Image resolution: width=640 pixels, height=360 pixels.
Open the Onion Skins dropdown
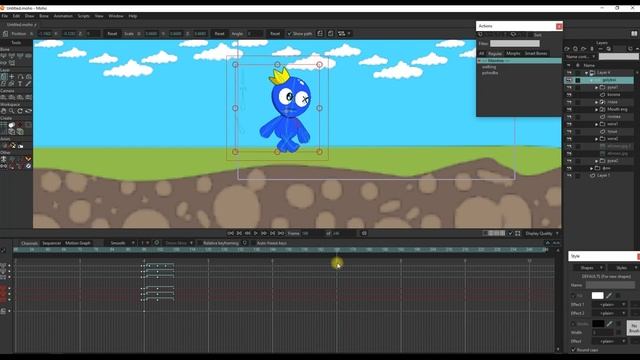coord(179,243)
